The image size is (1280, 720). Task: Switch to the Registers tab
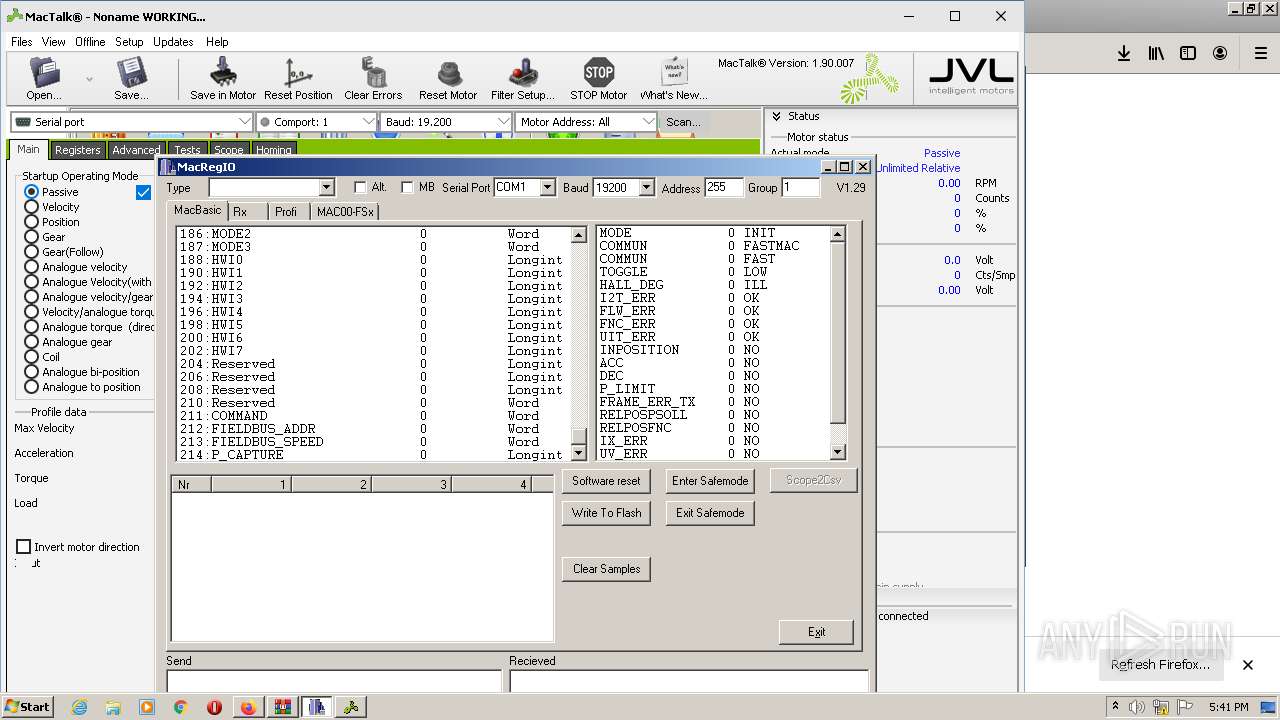pos(77,150)
